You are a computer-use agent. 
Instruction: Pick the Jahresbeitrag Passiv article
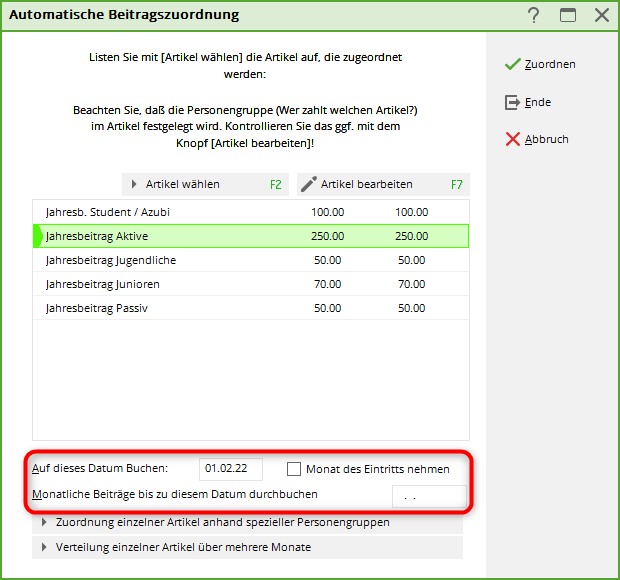tap(96, 308)
